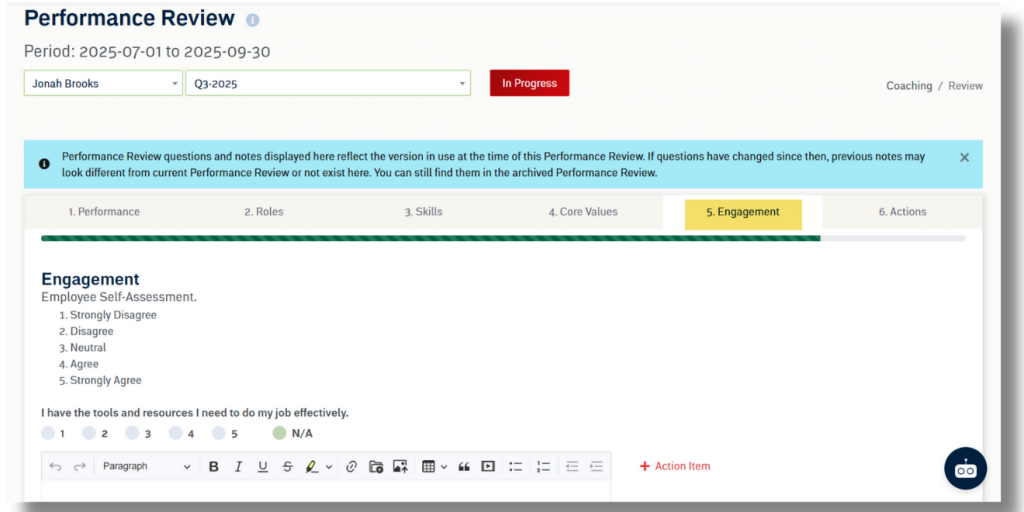
Task: Choose rating 4 for tools and resources
Action: coord(176,433)
